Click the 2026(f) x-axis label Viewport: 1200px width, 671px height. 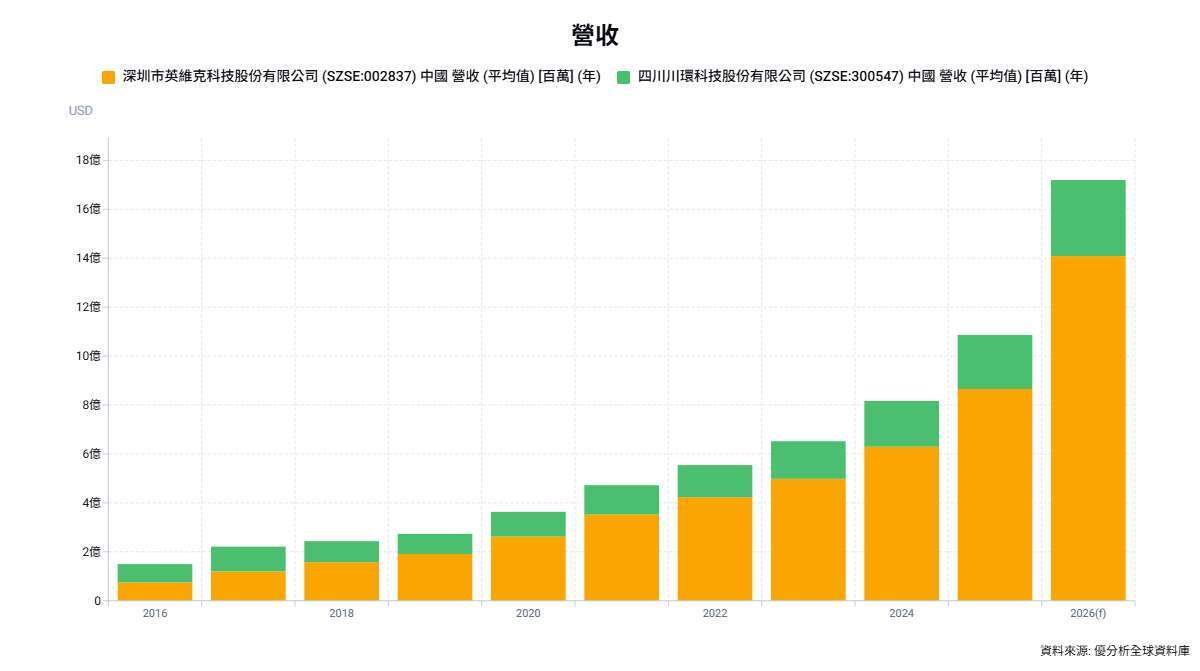coord(1088,613)
